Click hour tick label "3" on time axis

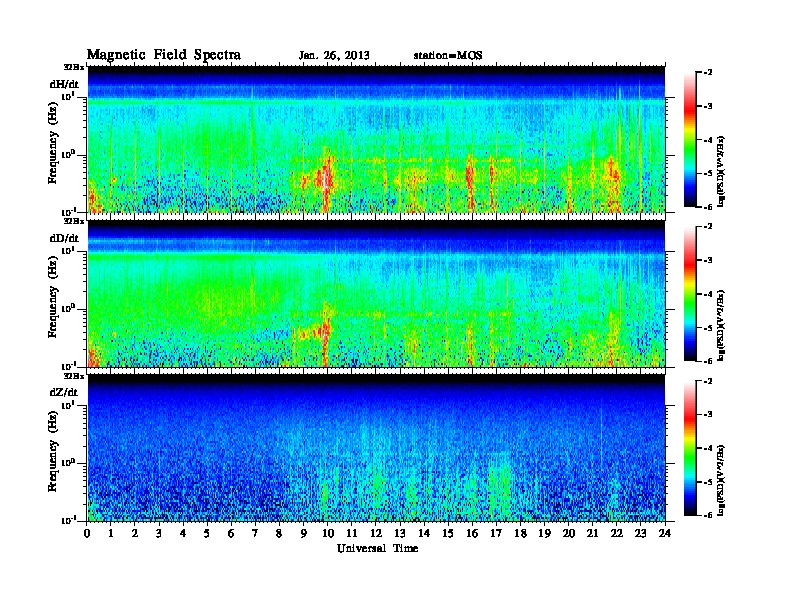(159, 534)
